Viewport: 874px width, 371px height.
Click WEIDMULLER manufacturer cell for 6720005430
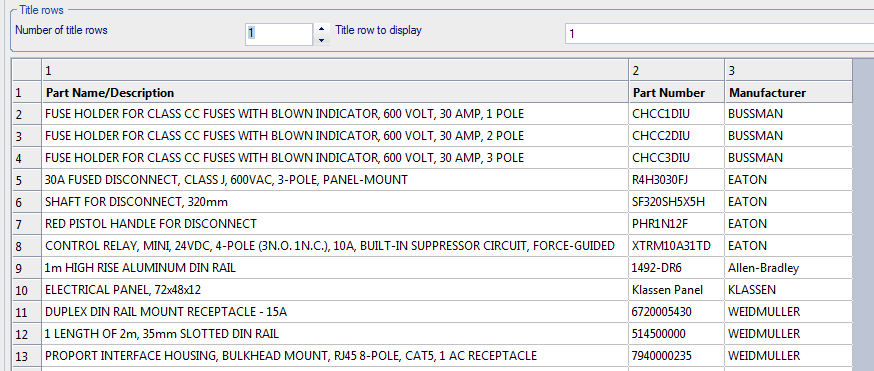point(789,312)
